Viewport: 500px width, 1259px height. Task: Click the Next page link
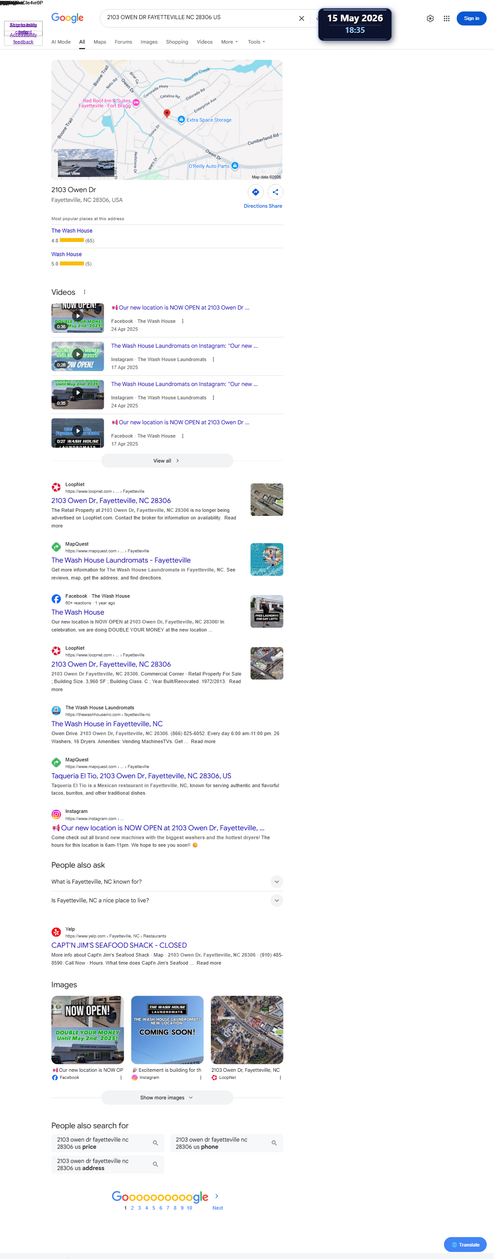[217, 1208]
